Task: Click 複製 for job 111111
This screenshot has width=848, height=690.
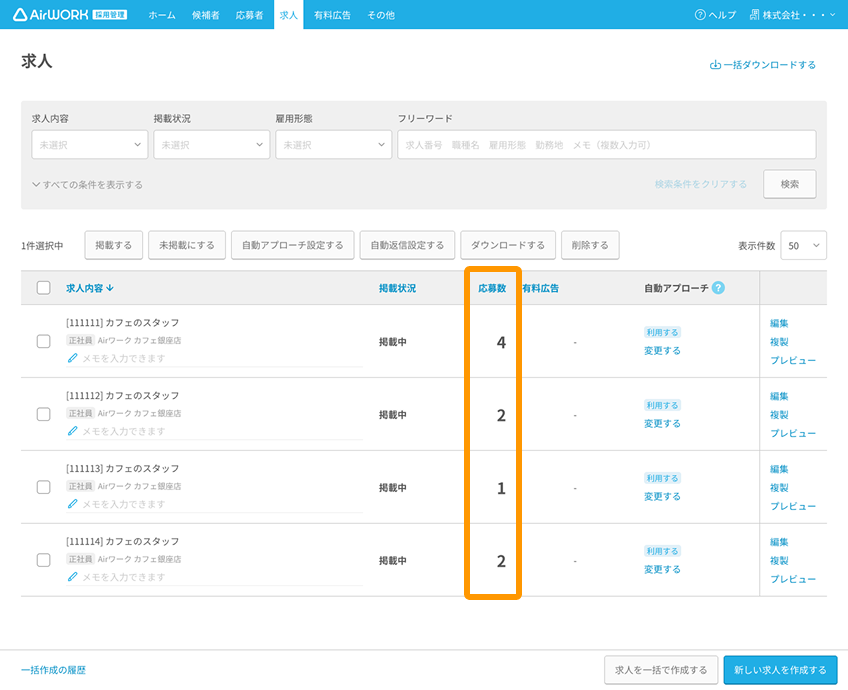Action: point(779,342)
